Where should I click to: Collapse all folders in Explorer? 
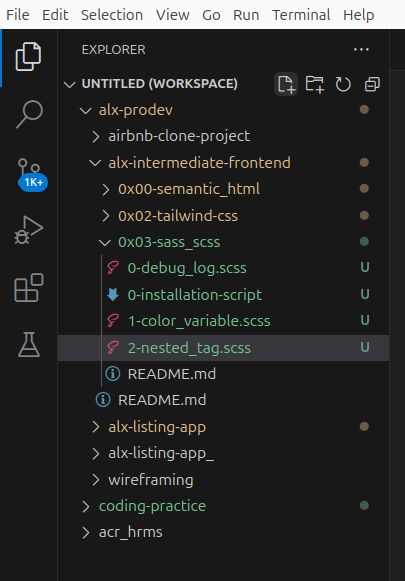coord(372,84)
